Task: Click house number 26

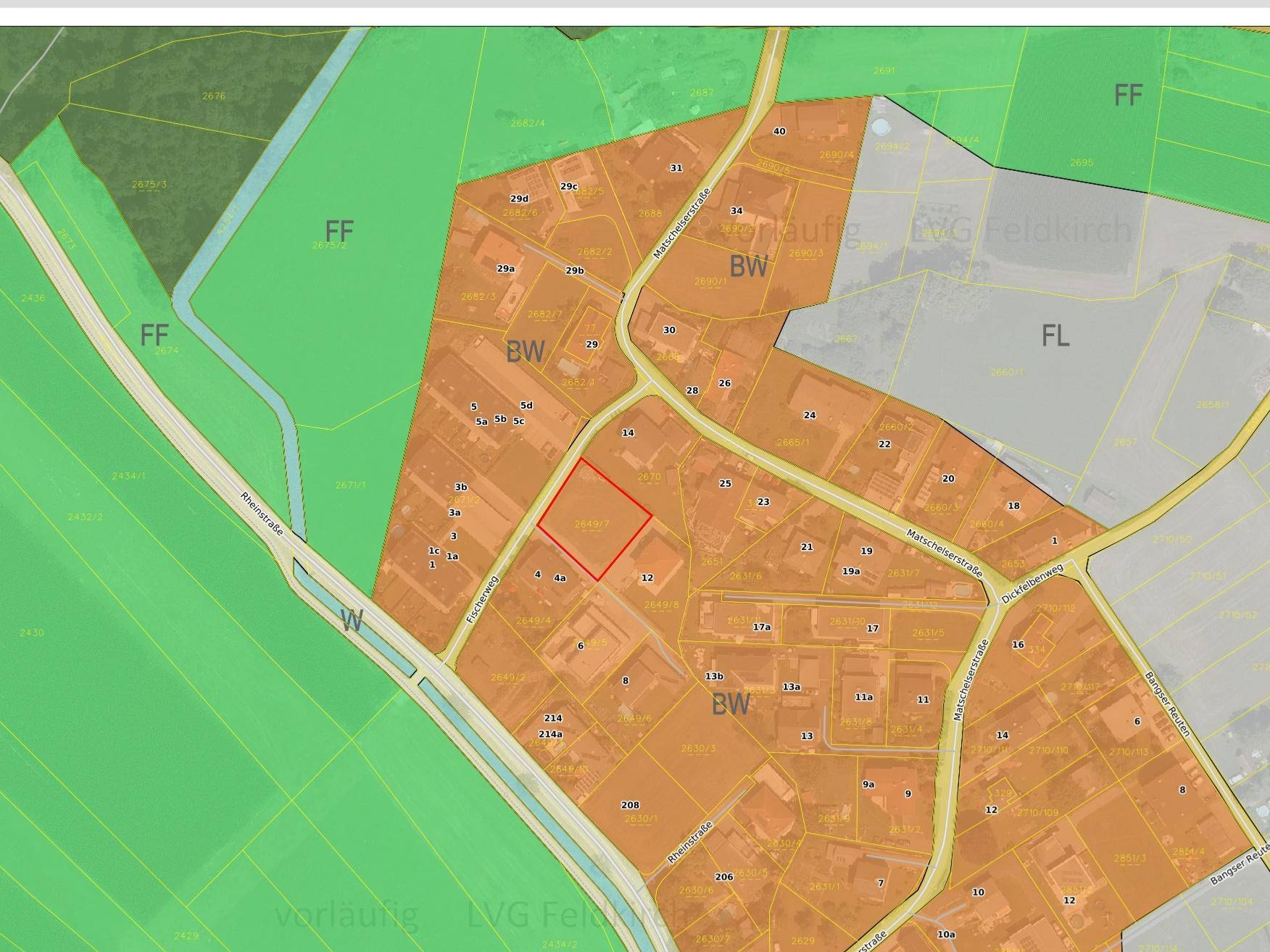Action: coord(724,384)
